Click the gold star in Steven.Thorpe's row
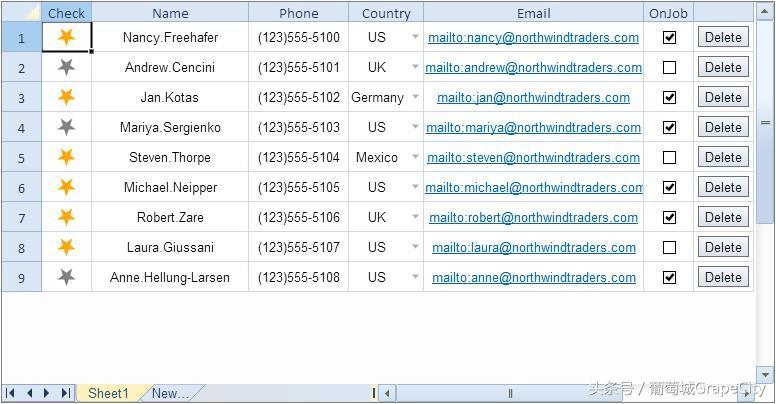This screenshot has height=404, width=776. [x=66, y=157]
